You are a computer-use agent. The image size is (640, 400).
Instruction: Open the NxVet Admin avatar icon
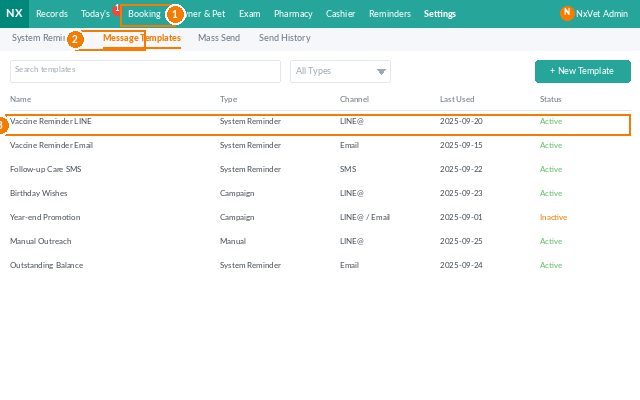pyautogui.click(x=567, y=13)
